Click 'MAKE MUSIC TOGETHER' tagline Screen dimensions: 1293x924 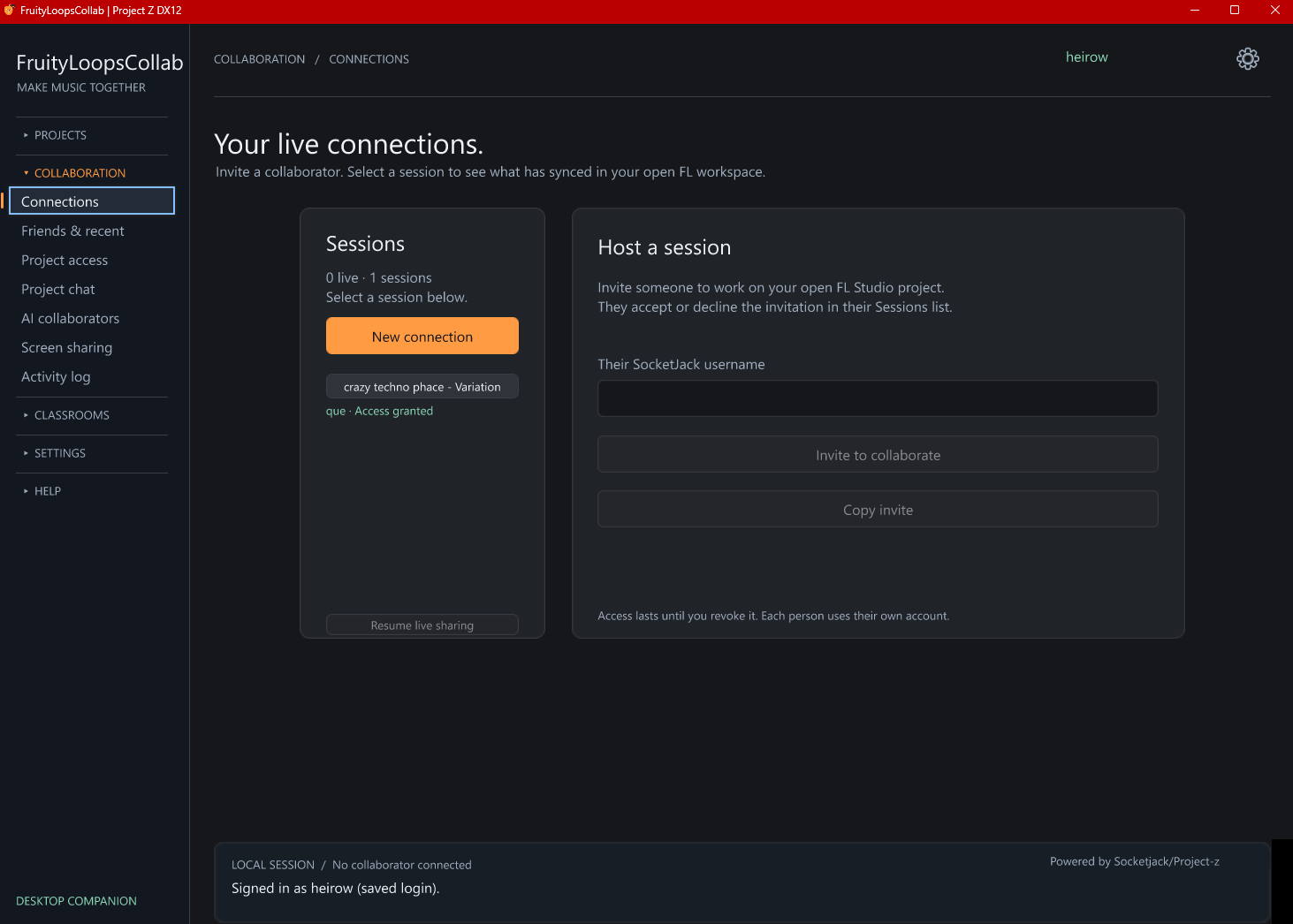(81, 87)
